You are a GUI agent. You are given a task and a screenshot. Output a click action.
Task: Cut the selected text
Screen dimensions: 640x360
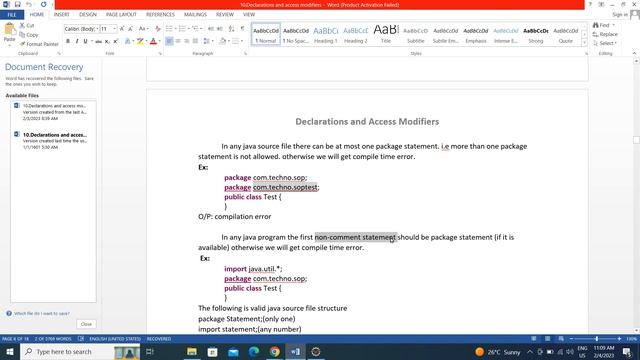27,25
